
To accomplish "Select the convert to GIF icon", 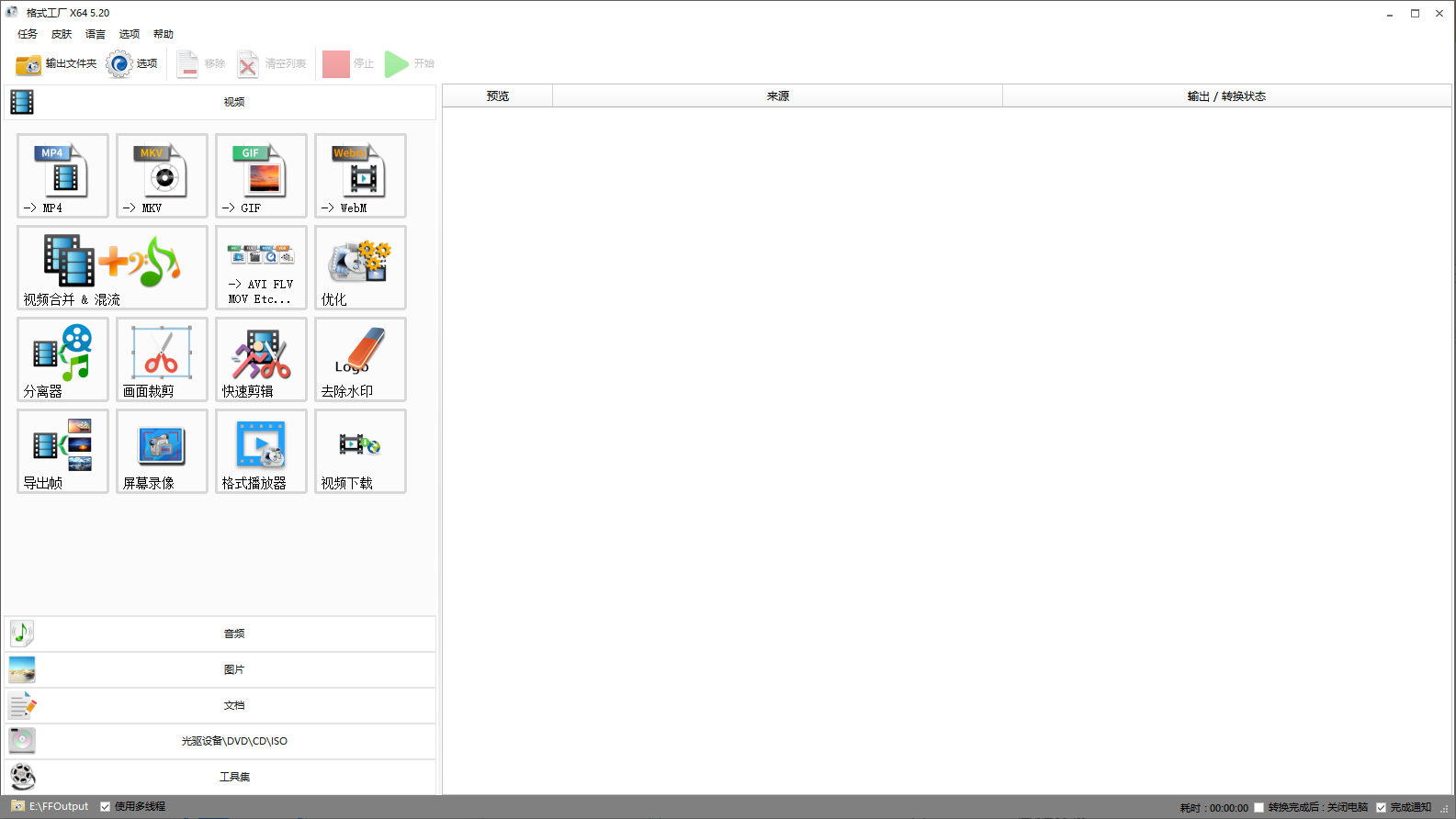I will [261, 175].
